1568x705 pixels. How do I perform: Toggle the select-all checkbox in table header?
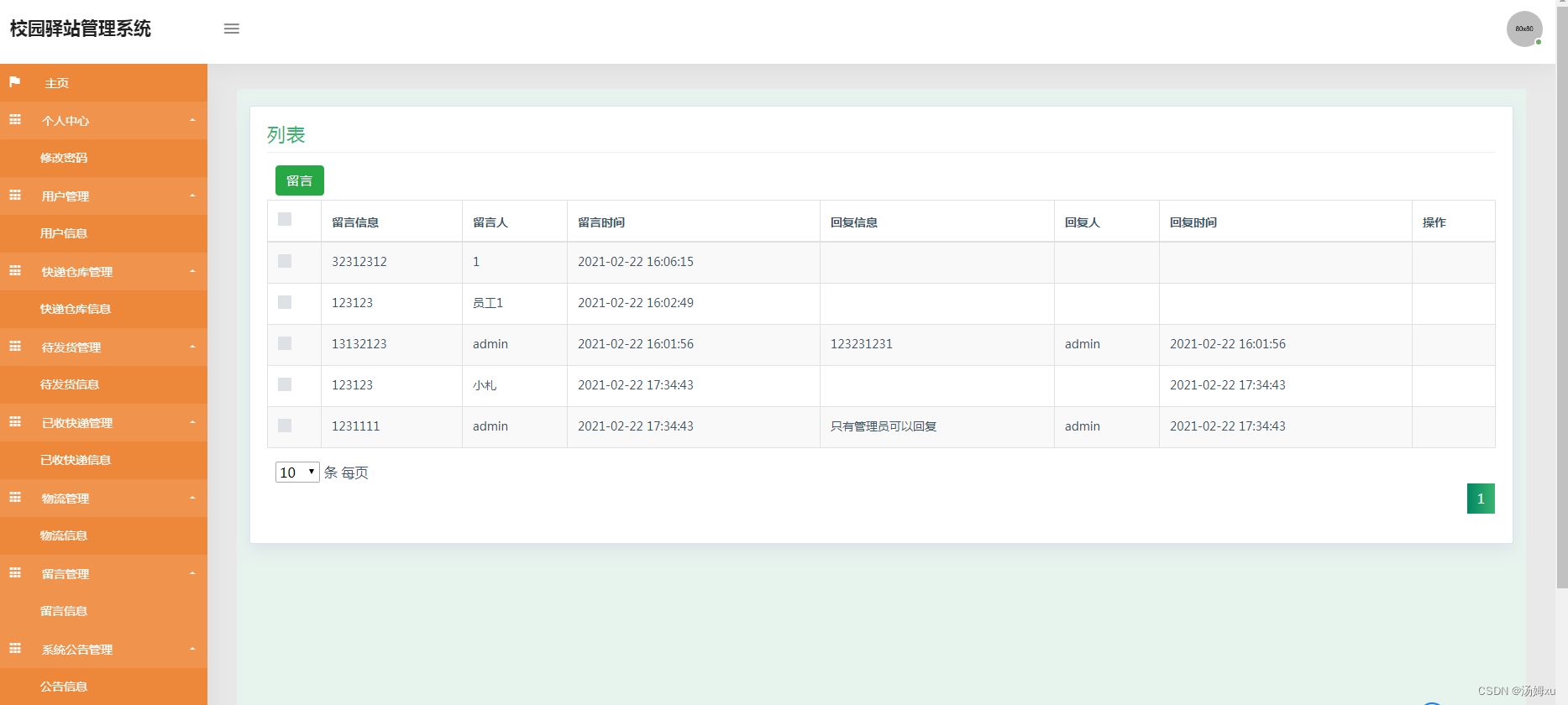[x=285, y=219]
